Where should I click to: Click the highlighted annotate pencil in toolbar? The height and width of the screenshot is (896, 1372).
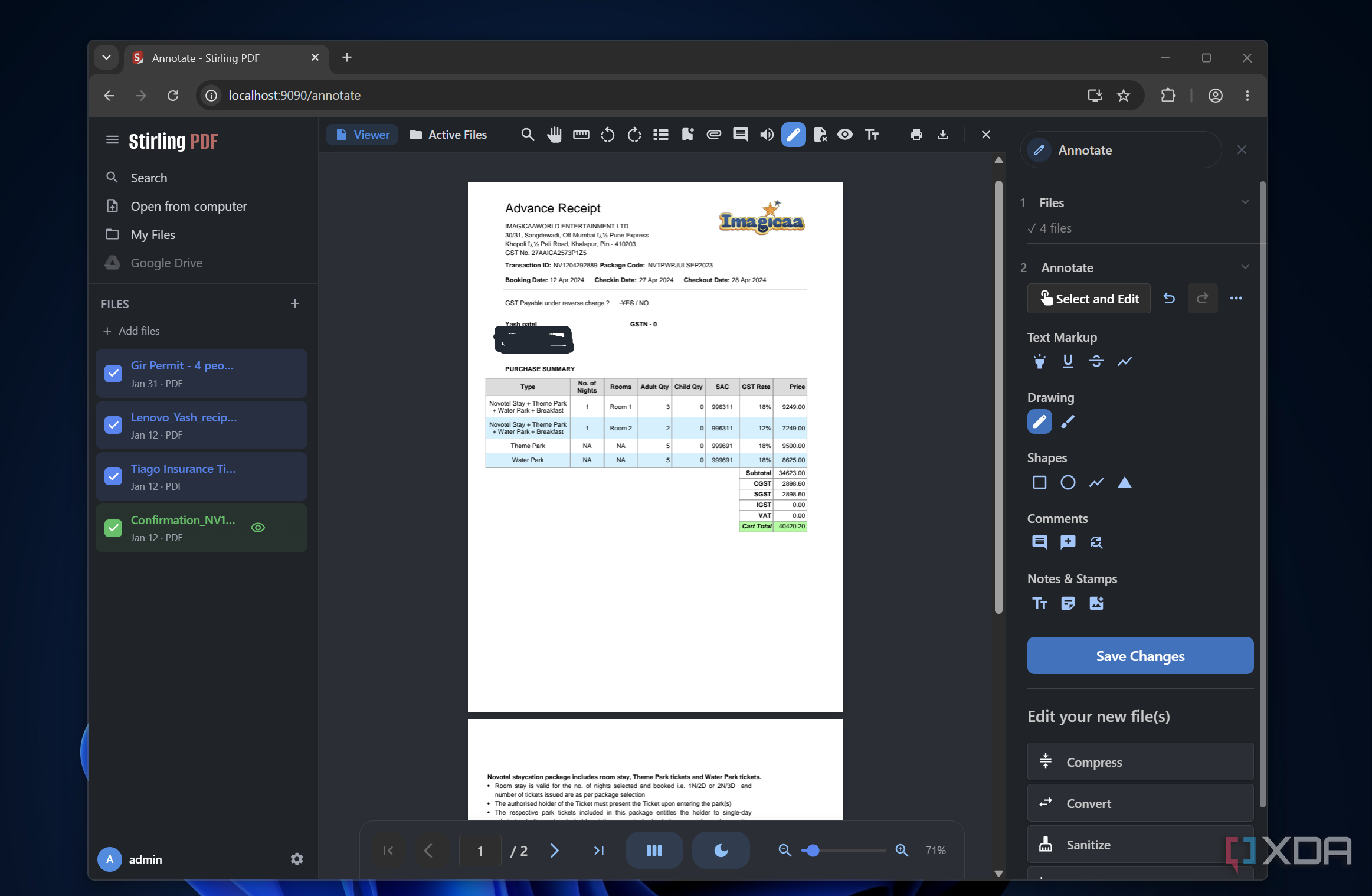click(x=794, y=135)
